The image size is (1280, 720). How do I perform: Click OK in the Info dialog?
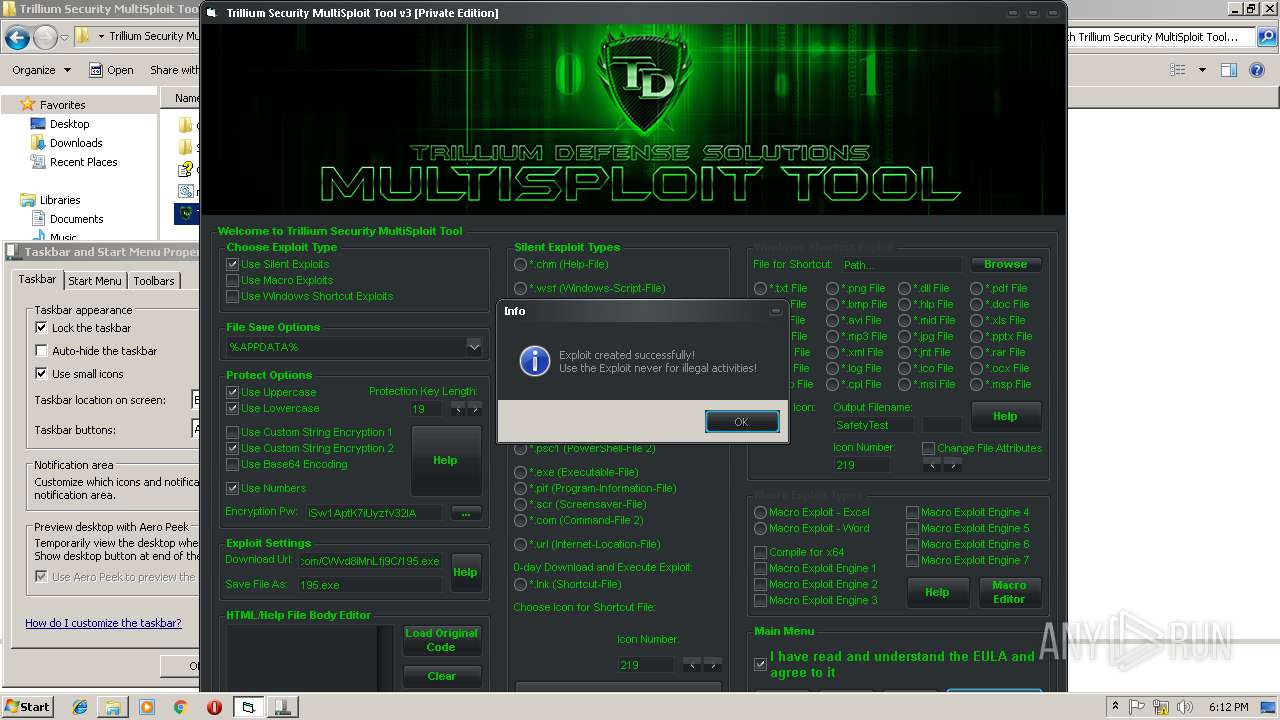[x=741, y=422]
